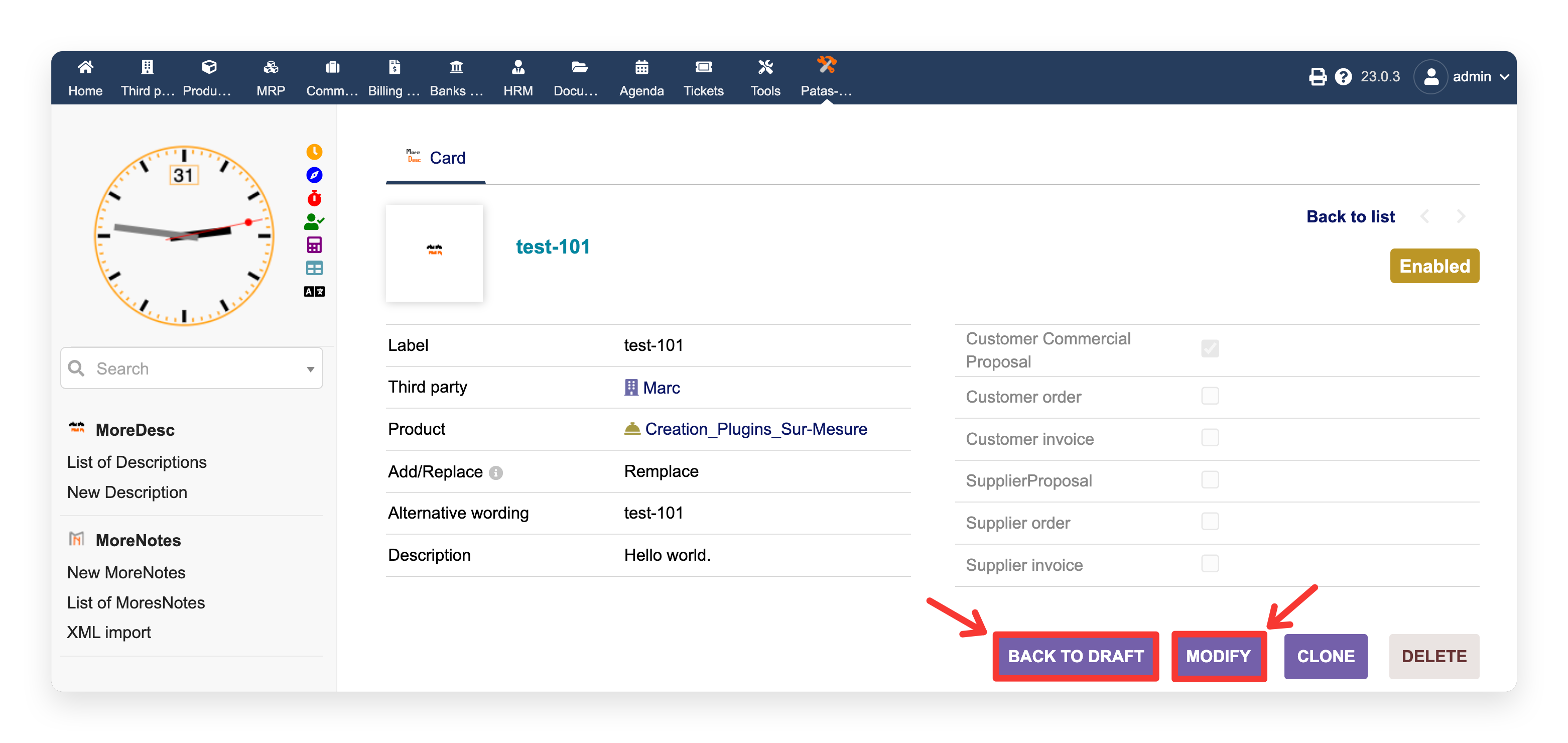Click the help question mark icon
1568x743 pixels.
pos(1343,77)
